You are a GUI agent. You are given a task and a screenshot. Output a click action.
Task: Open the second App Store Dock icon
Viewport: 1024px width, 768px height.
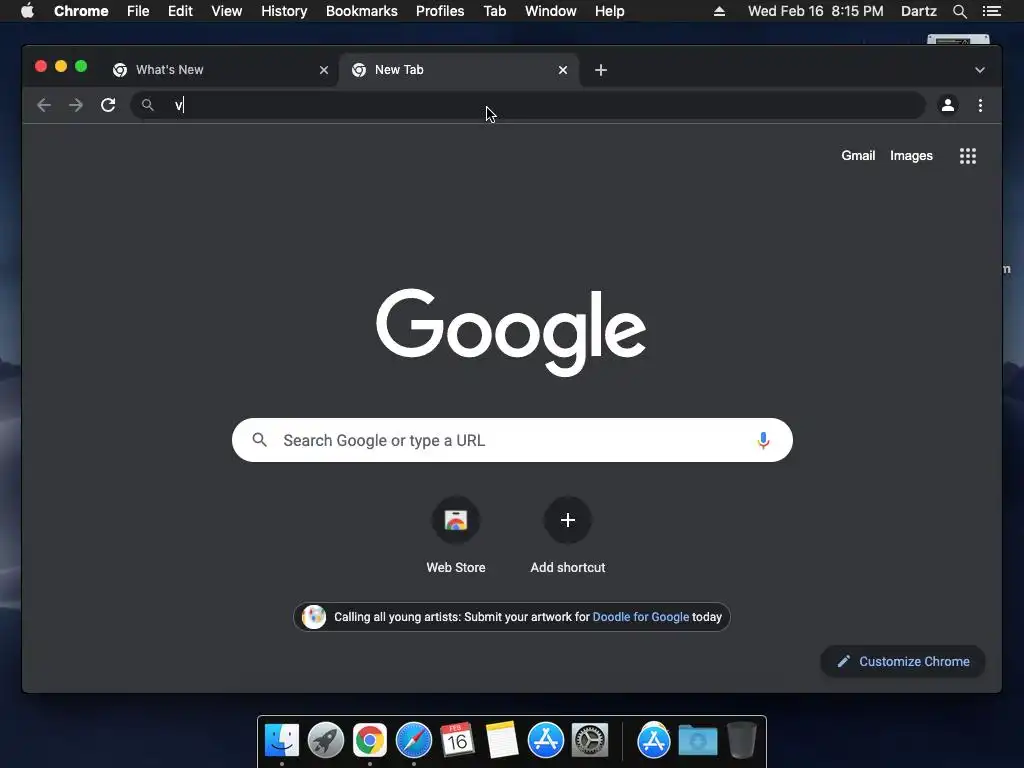[654, 740]
